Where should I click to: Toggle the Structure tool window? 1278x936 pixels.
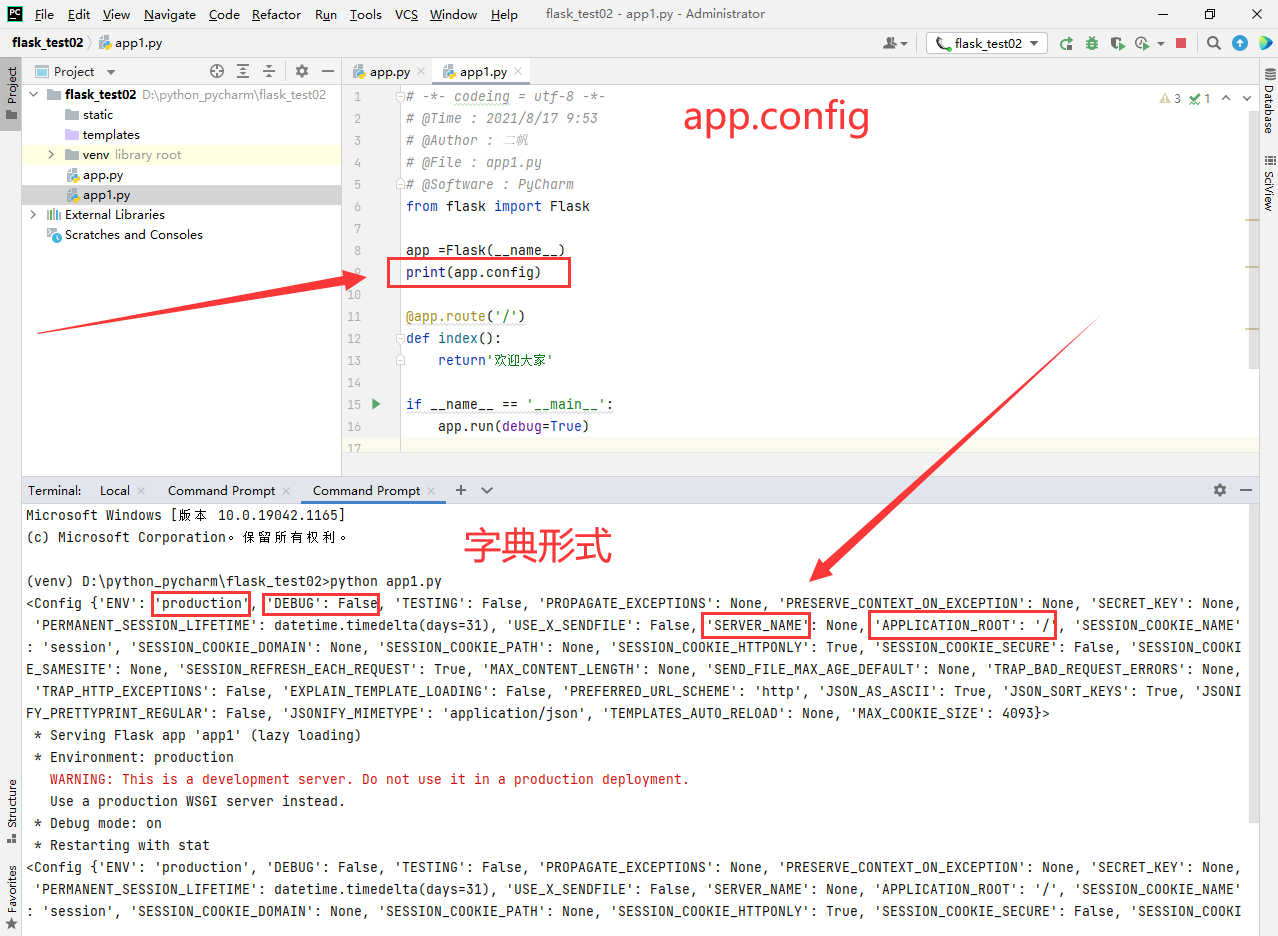[x=11, y=804]
